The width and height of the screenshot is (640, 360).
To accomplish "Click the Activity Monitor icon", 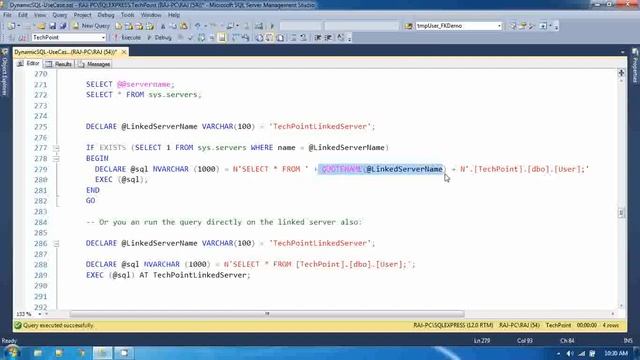I will click(259, 26).
